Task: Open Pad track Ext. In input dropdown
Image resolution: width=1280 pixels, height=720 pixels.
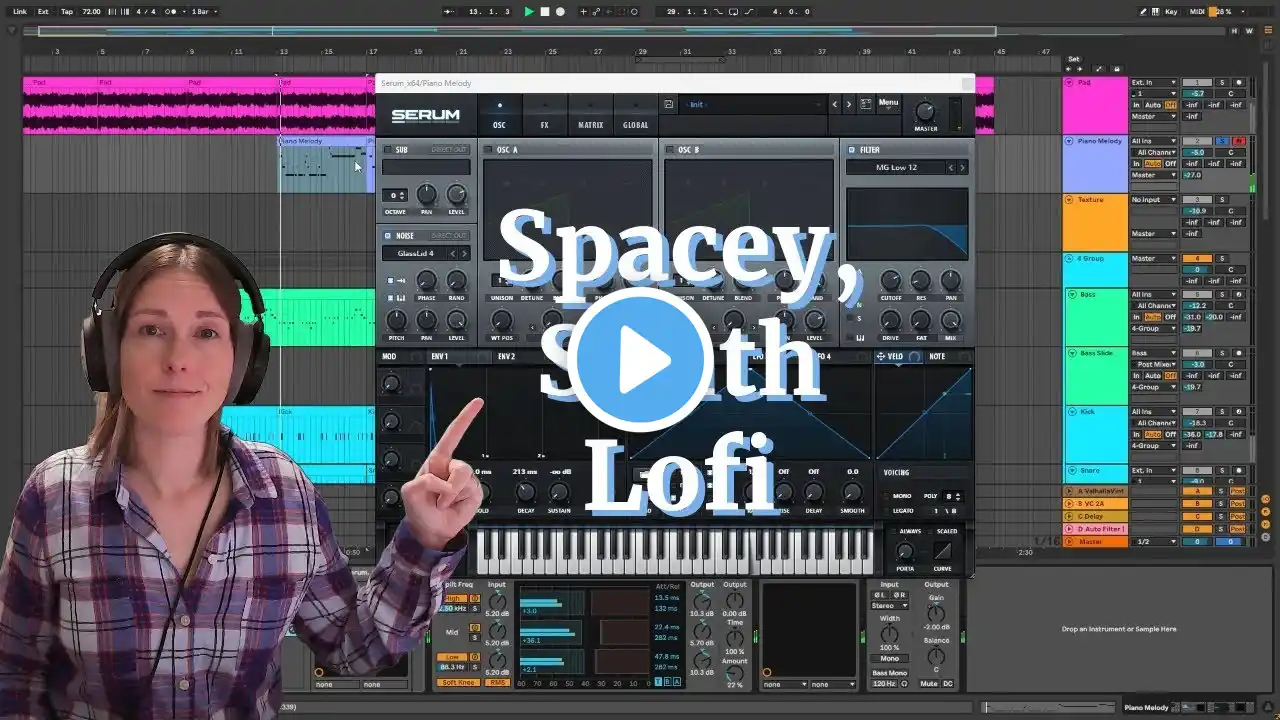Action: (x=1153, y=82)
